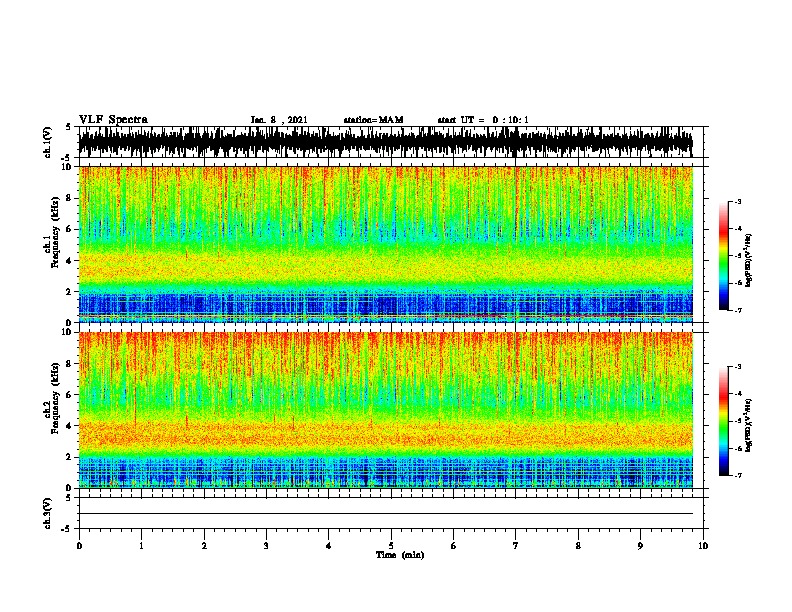Click the "-5" tick on ch.2 colorbar
Screen dimensions: 792x612
pos(737,421)
